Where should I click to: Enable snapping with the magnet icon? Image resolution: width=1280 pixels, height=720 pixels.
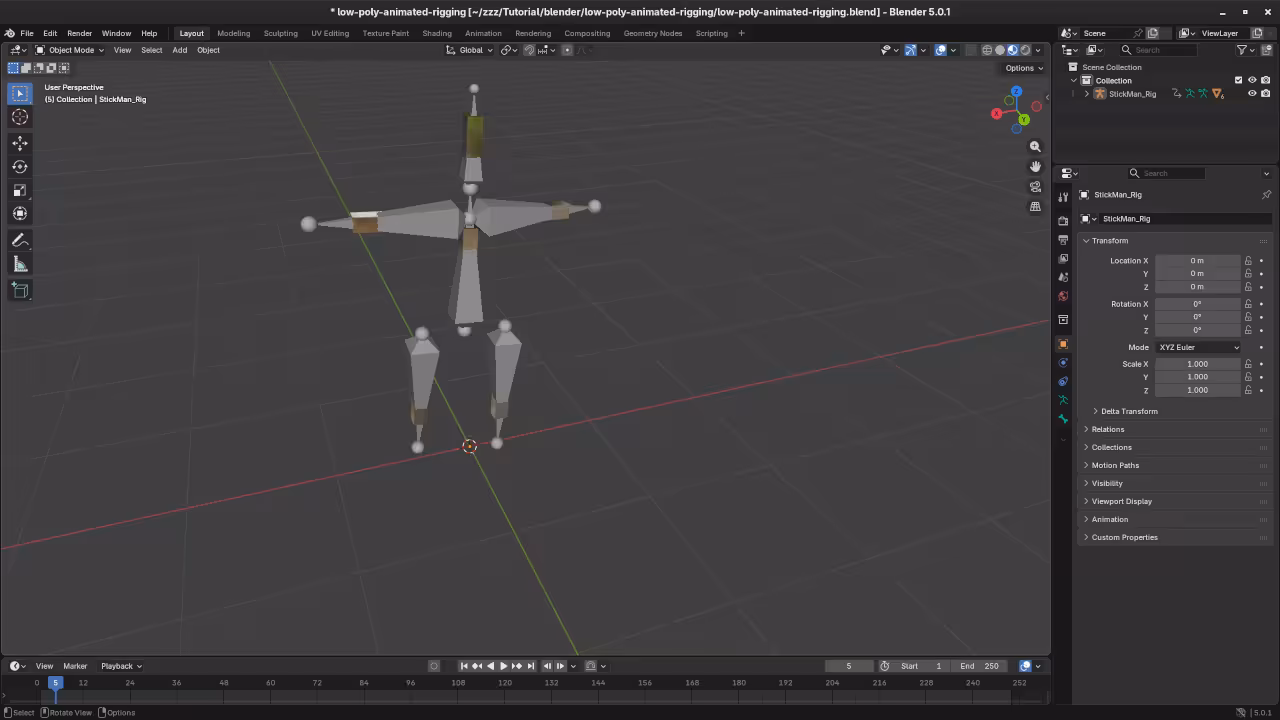coord(528,50)
